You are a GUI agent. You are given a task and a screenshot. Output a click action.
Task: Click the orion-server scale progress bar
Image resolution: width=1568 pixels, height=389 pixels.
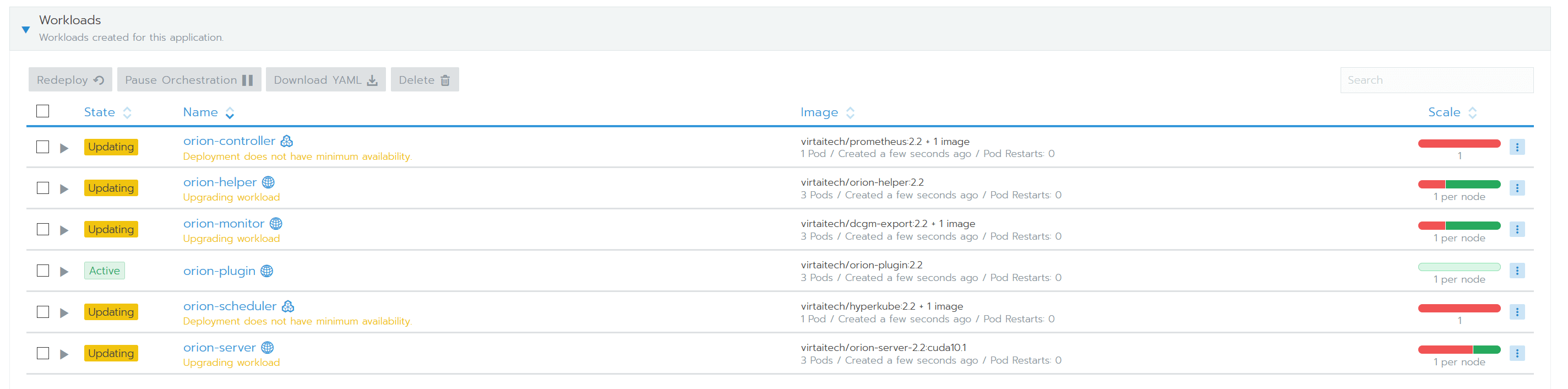1458,349
